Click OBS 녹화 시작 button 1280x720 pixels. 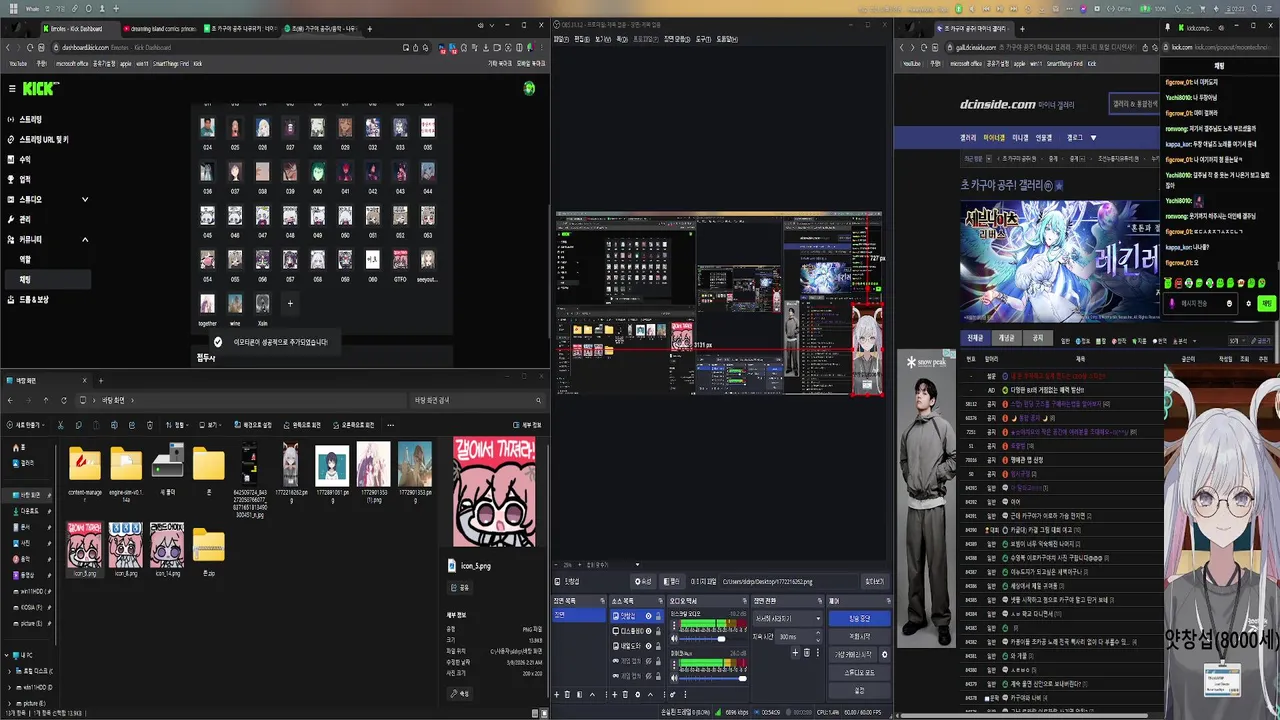point(859,636)
